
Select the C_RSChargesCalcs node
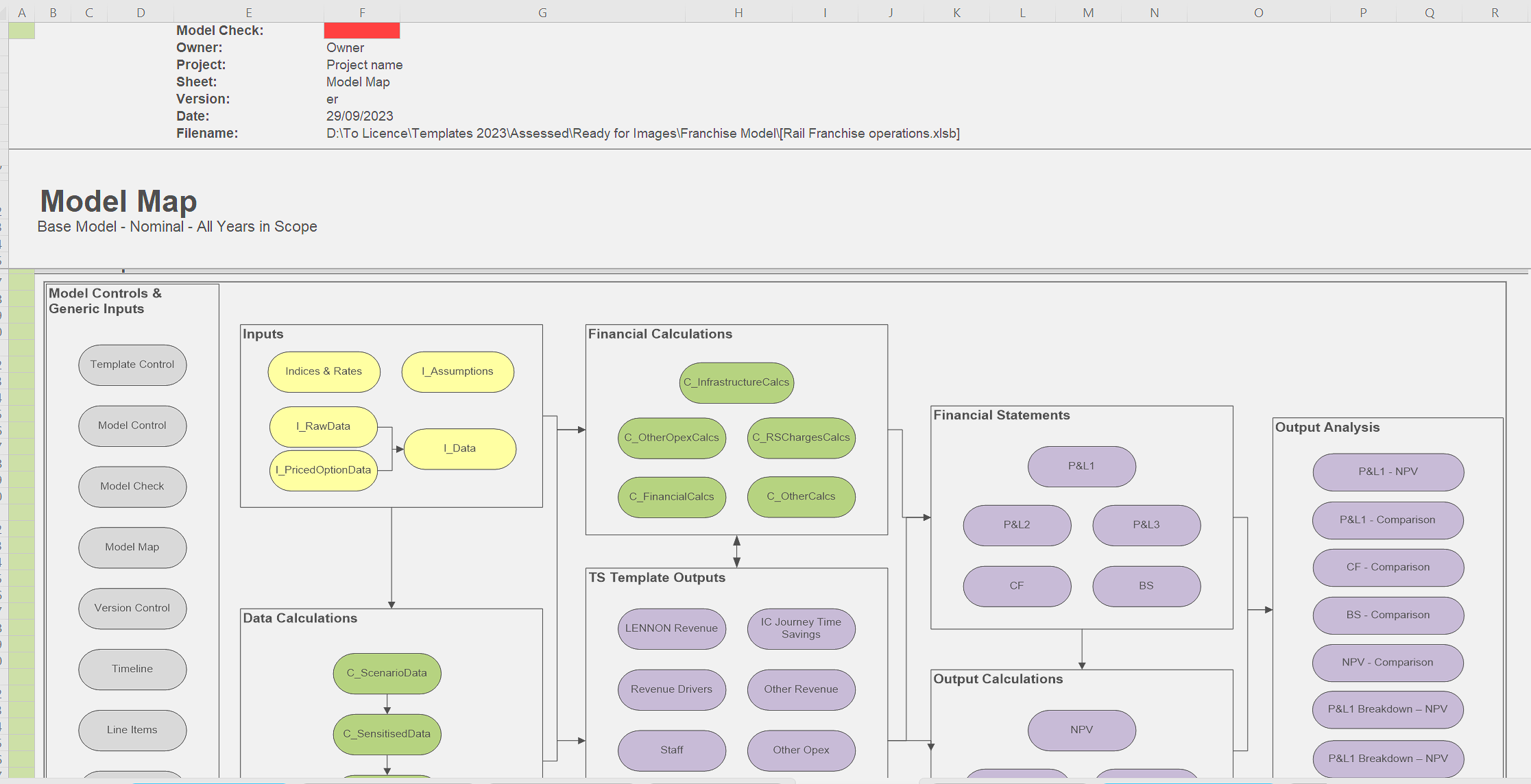point(801,438)
